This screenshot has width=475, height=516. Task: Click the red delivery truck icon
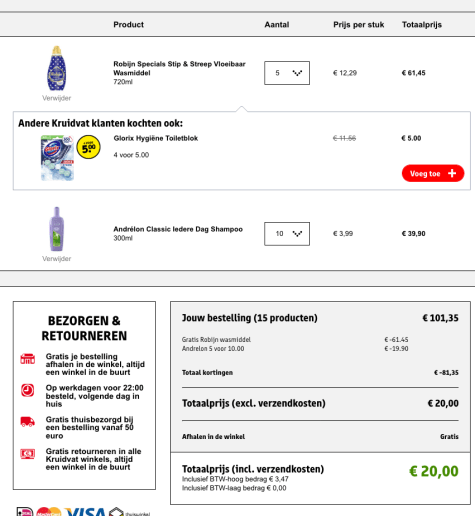pyautogui.click(x=27, y=422)
